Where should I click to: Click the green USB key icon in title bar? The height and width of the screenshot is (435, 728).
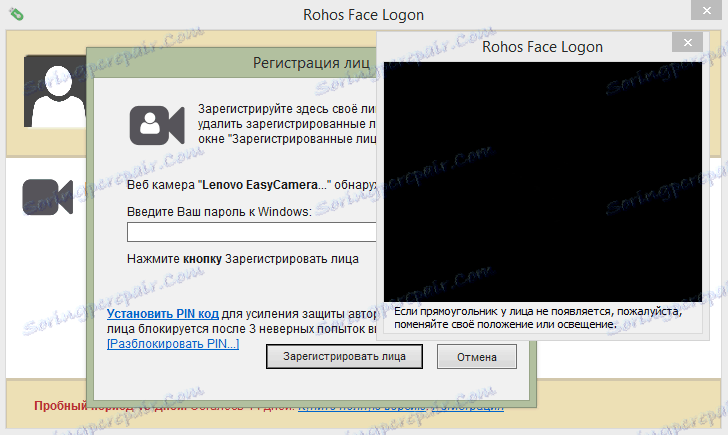[x=16, y=14]
